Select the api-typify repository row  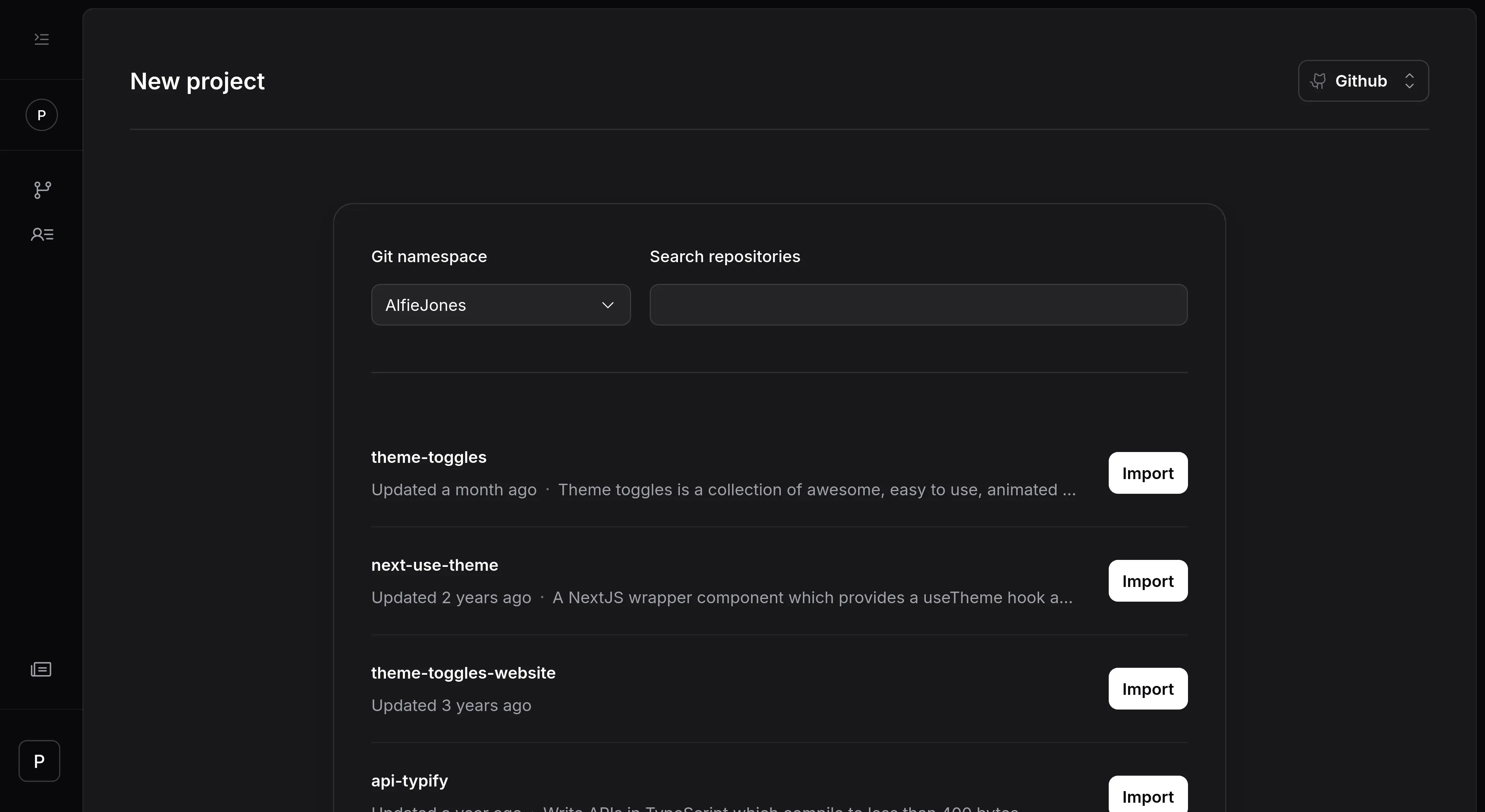pyautogui.click(x=409, y=781)
